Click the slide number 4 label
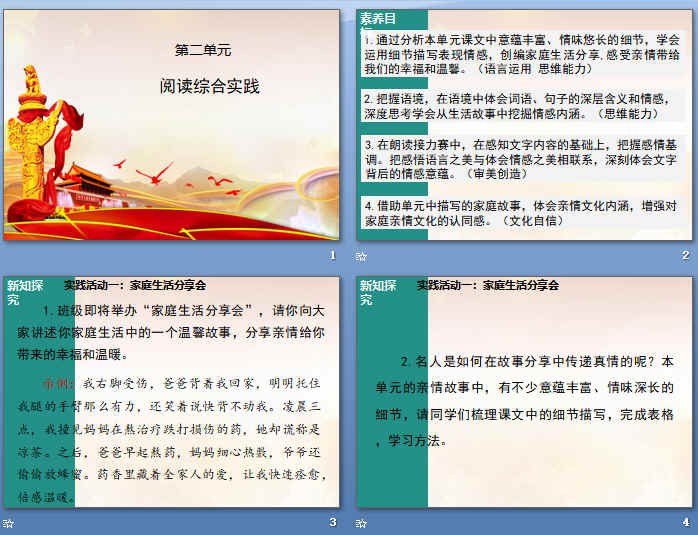This screenshot has height=535, width=698. point(685,522)
